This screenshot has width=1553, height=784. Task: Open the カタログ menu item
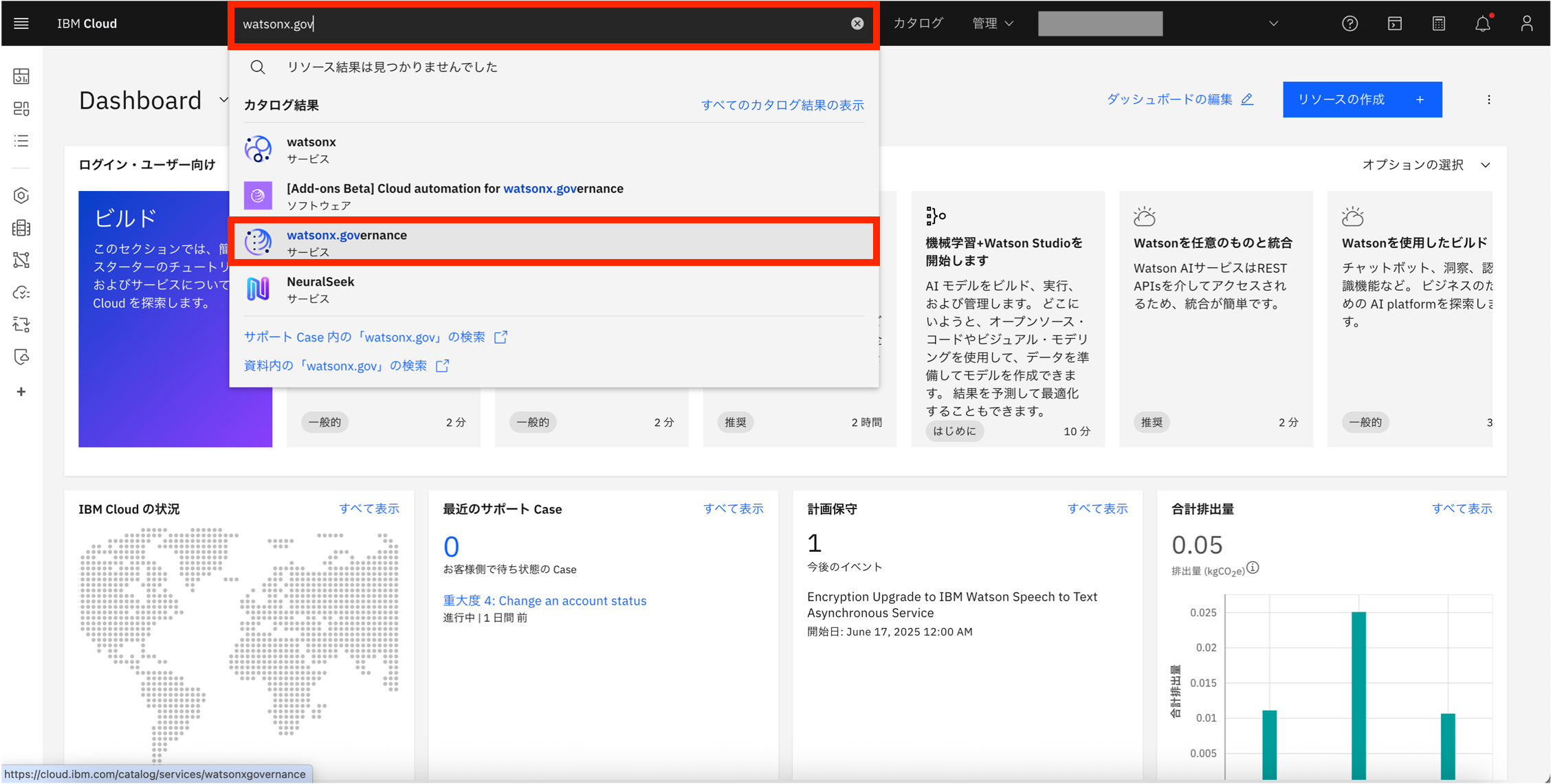pyautogui.click(x=918, y=23)
